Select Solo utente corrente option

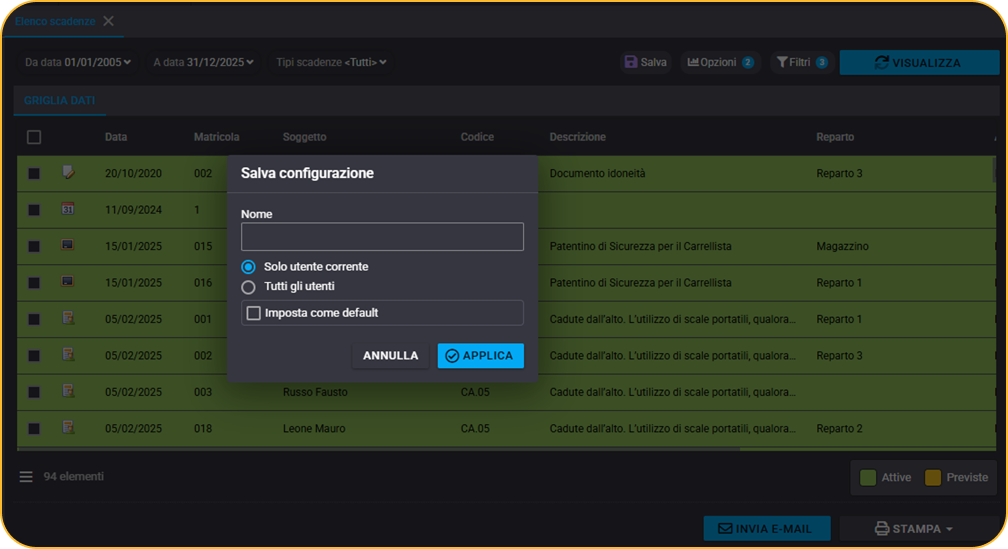pos(248,267)
